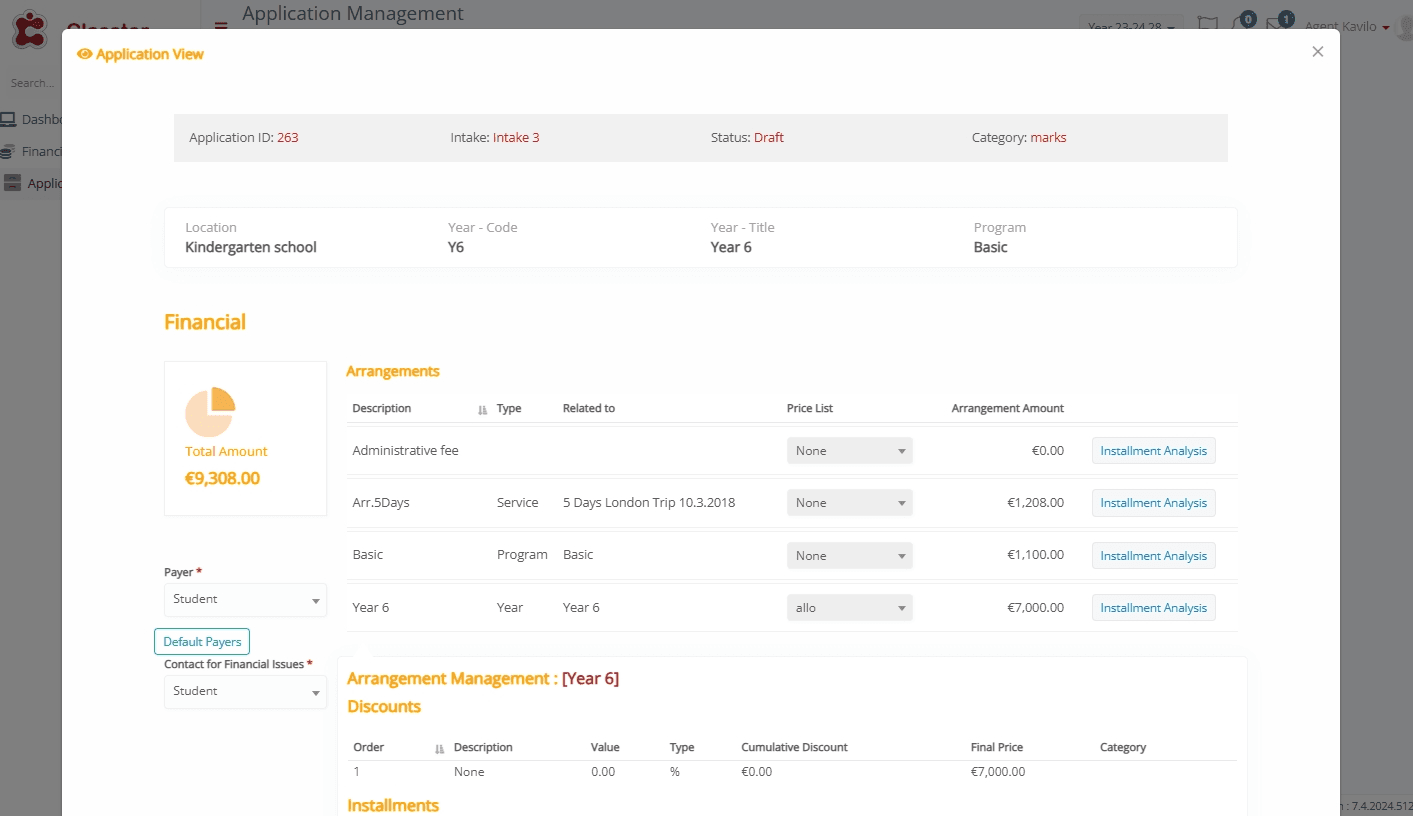Click Installment Analysis for the €7,000.00 row
This screenshot has height=816, width=1413.
[1153, 608]
